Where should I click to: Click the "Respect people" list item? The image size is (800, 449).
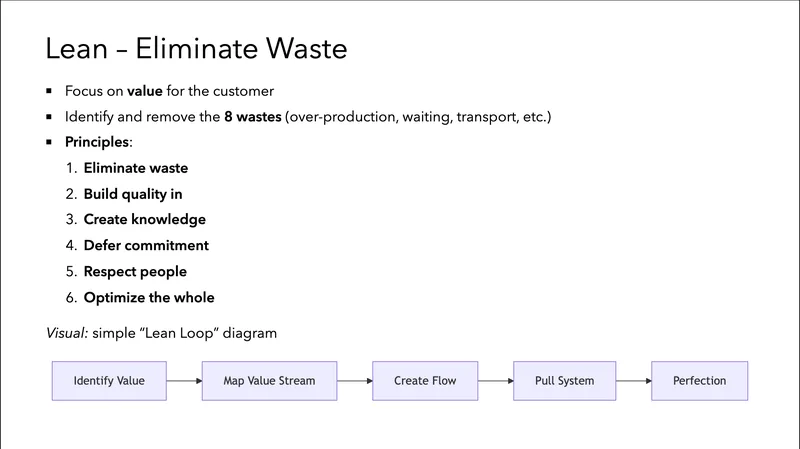pyautogui.click(x=135, y=272)
